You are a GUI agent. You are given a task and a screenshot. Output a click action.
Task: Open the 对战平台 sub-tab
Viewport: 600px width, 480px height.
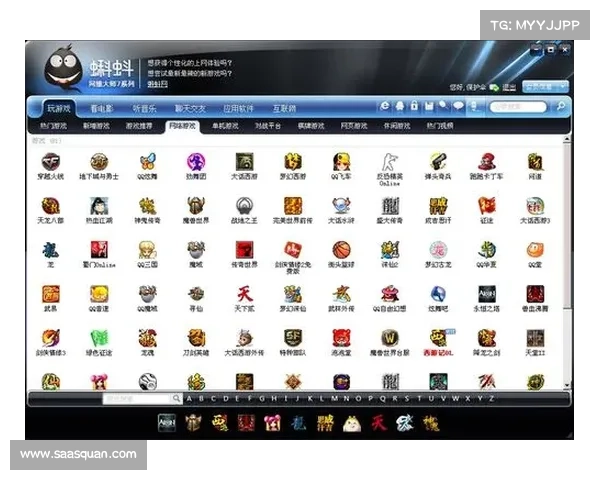268,126
